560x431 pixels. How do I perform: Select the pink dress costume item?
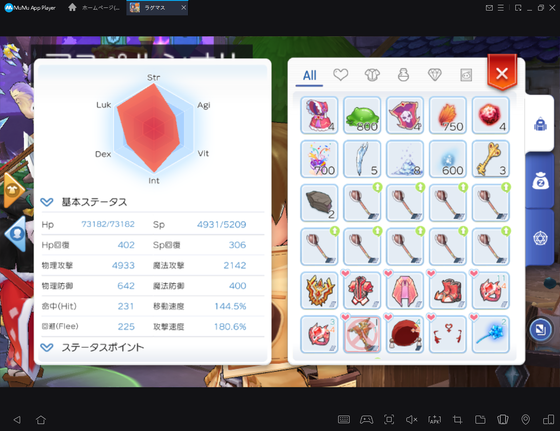click(319, 115)
